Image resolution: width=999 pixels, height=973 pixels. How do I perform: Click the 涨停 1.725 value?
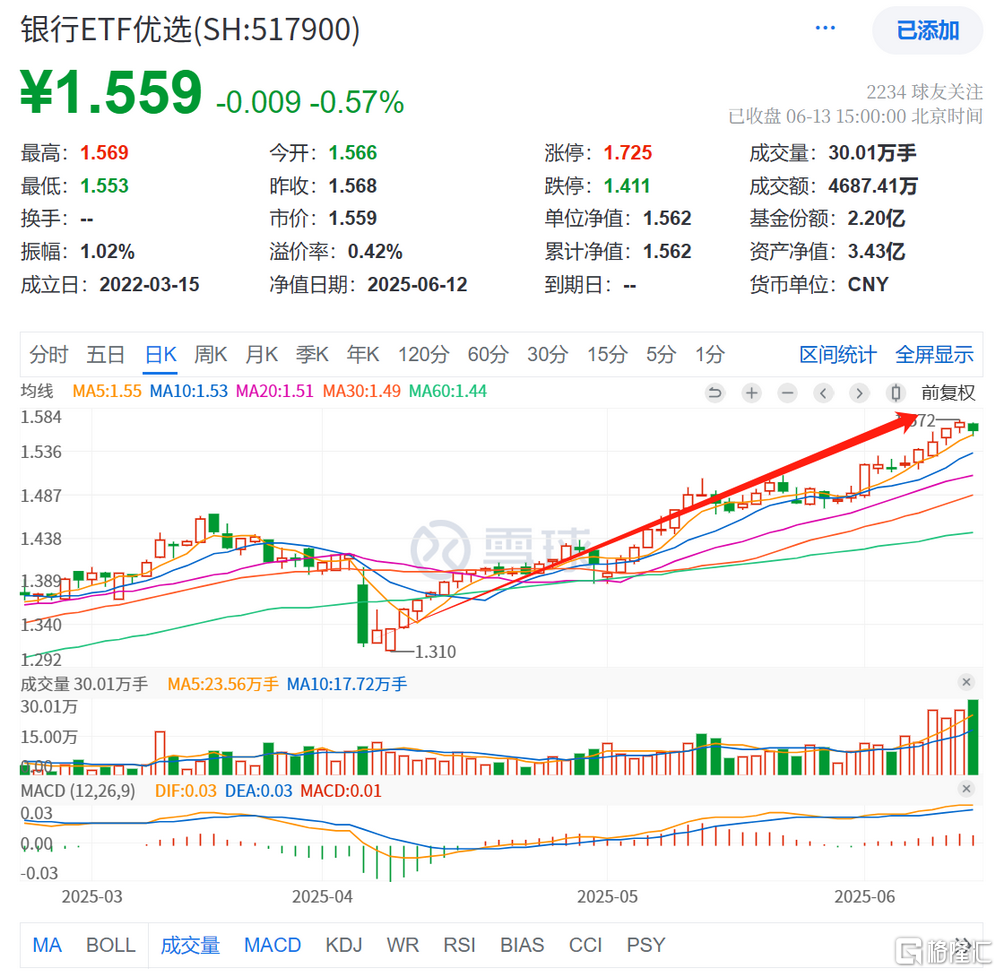628,153
